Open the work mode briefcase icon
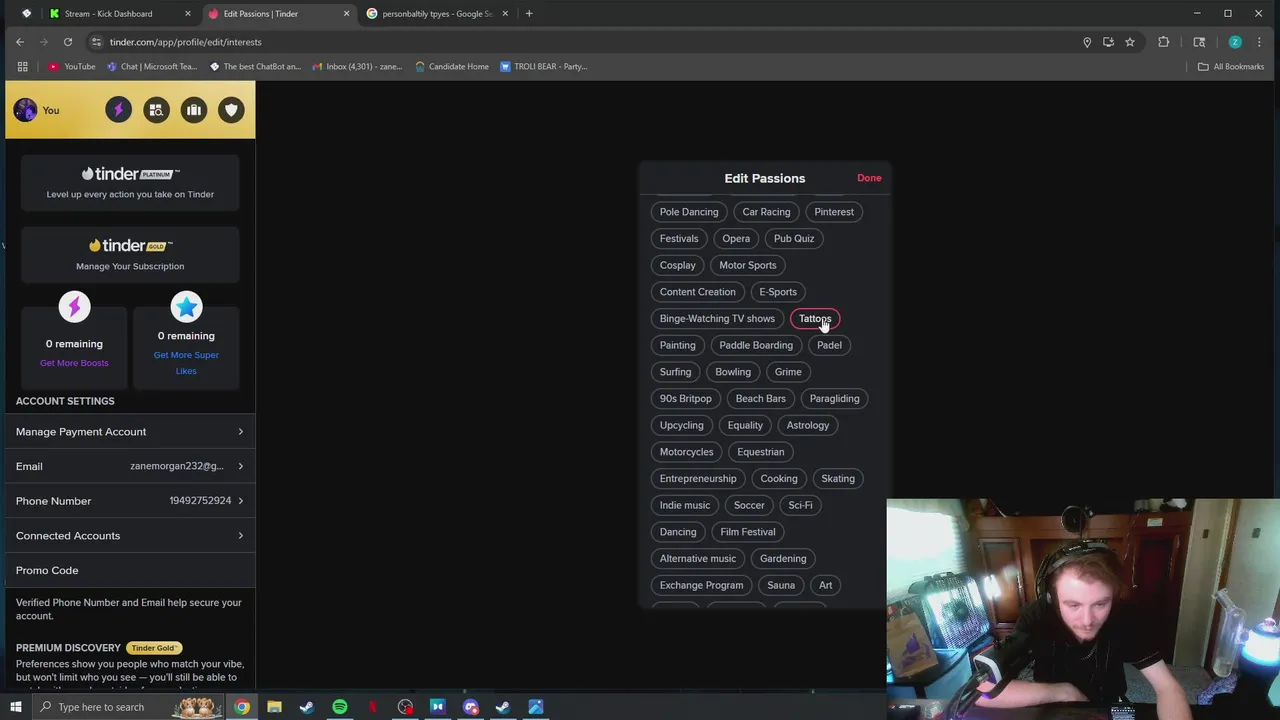1280x720 pixels. [x=194, y=110]
